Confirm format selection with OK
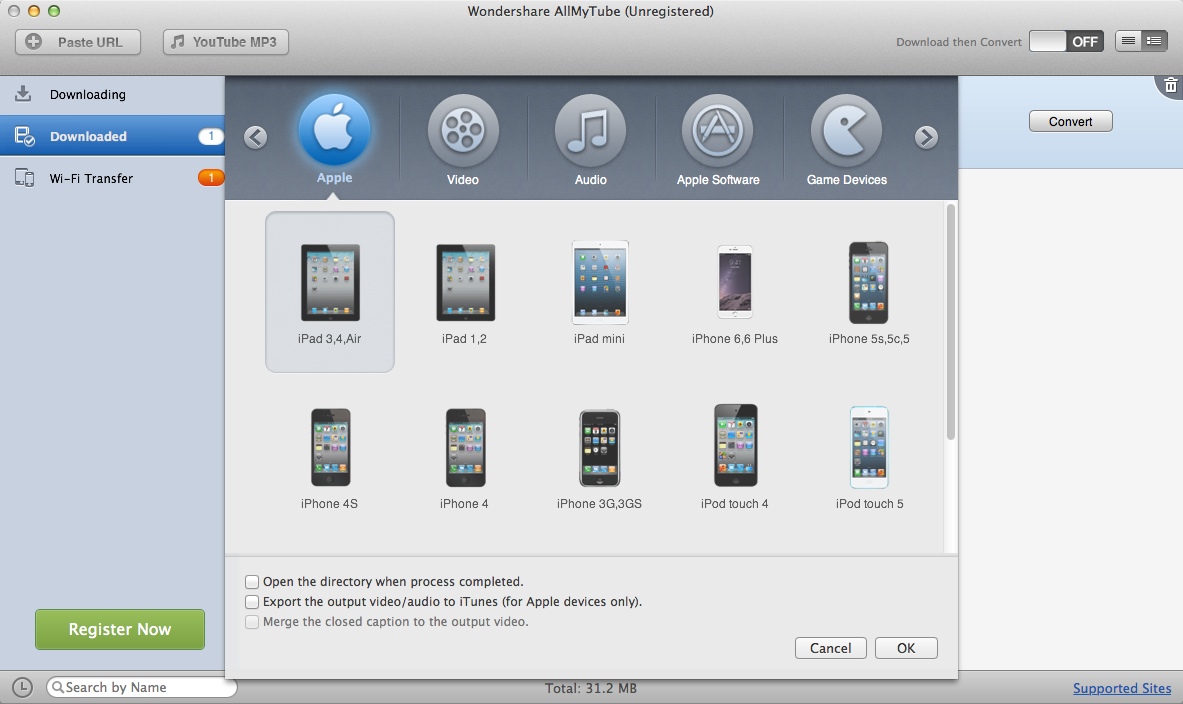 (x=906, y=648)
